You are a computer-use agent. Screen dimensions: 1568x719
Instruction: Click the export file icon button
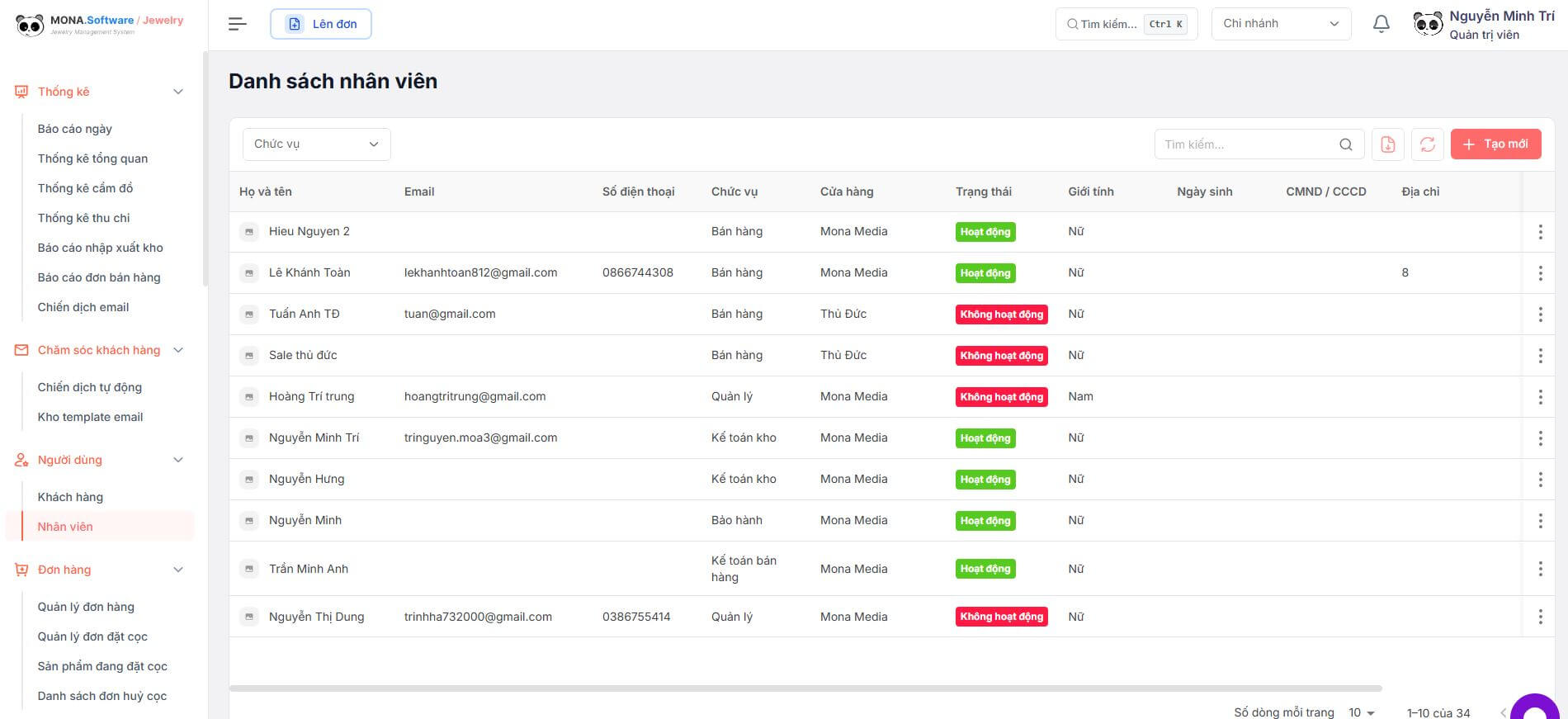click(1387, 144)
